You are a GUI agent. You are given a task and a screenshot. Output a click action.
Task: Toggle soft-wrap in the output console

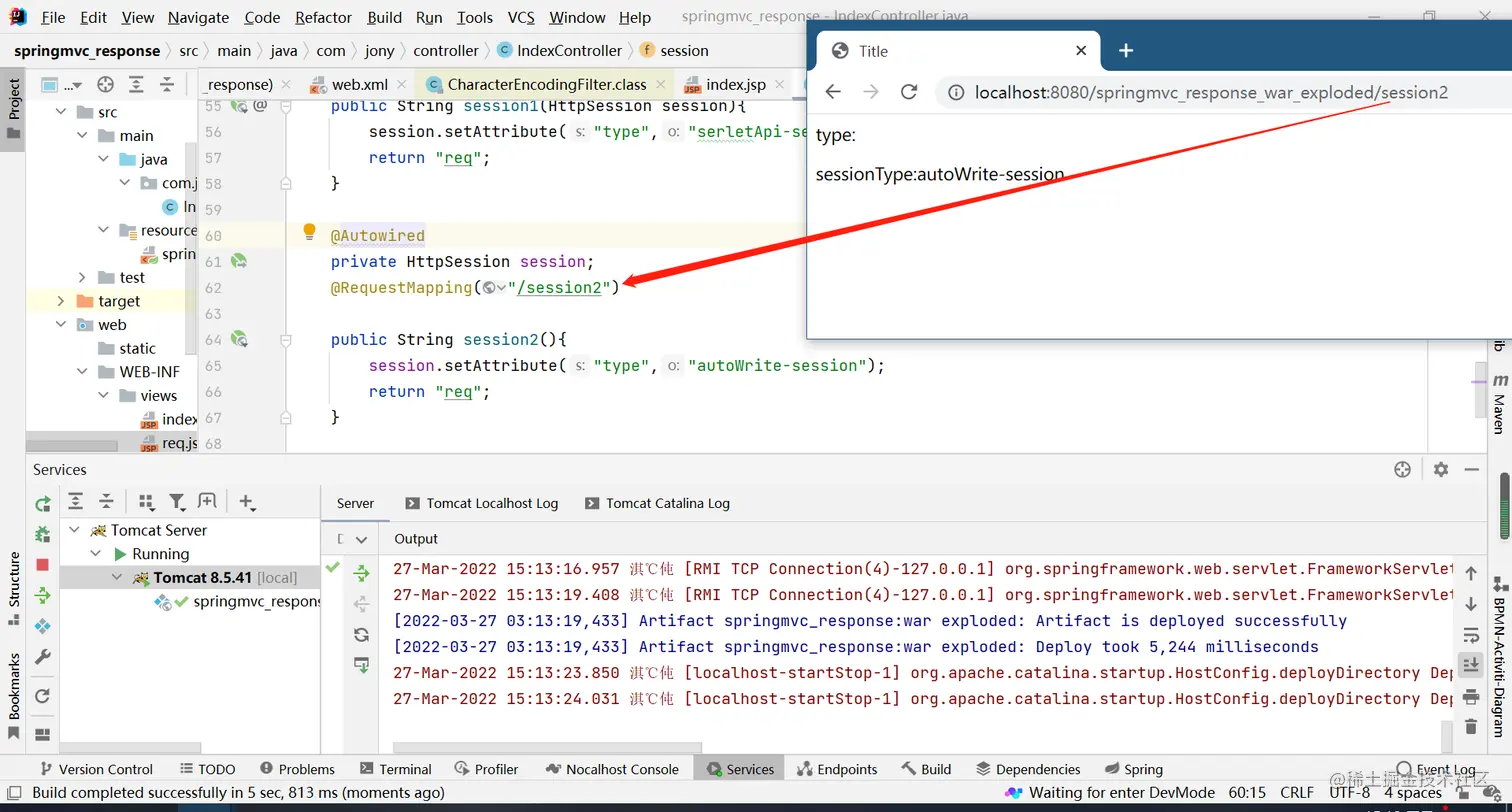pyautogui.click(x=1470, y=635)
